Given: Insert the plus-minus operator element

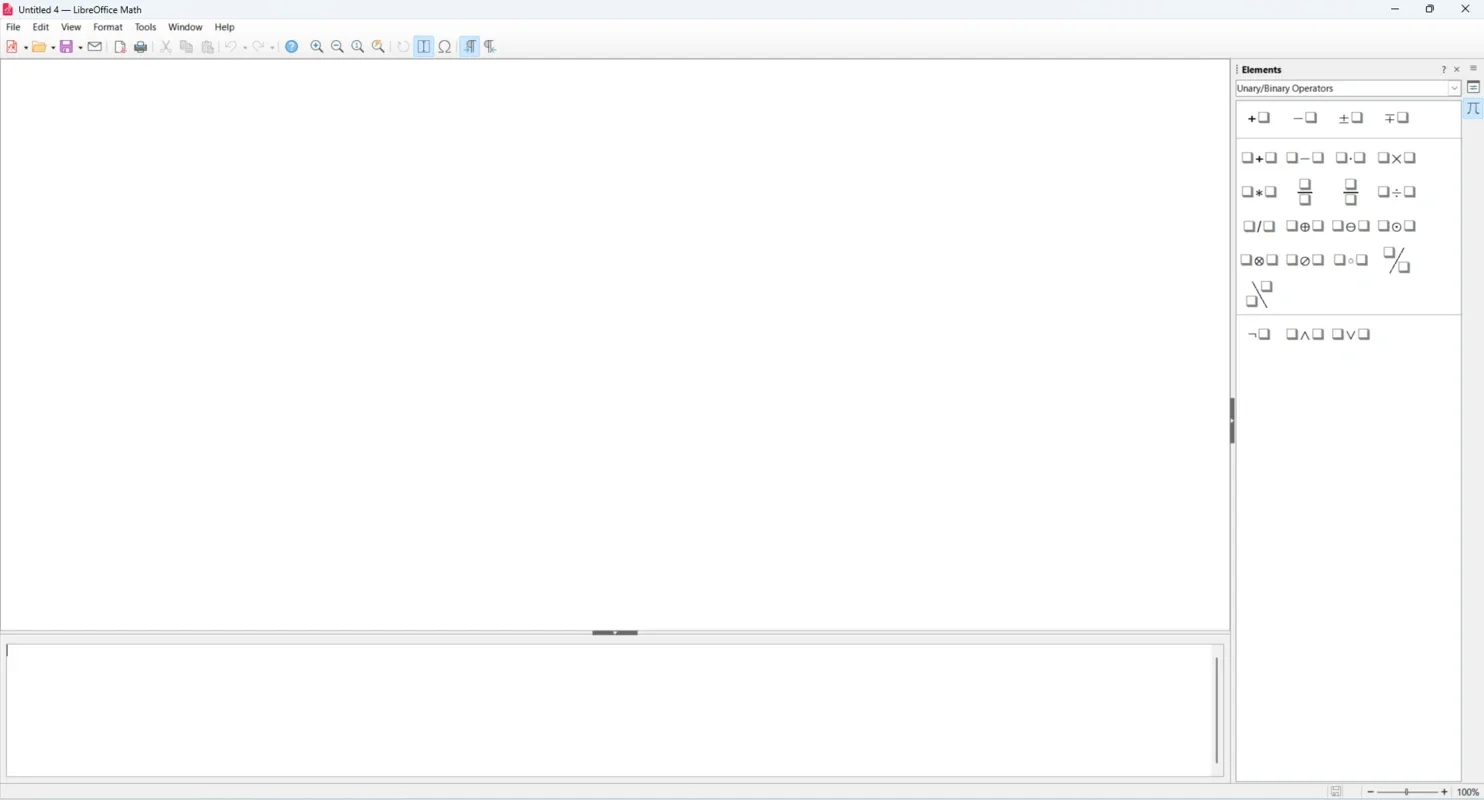Looking at the screenshot, I should coord(1350,117).
